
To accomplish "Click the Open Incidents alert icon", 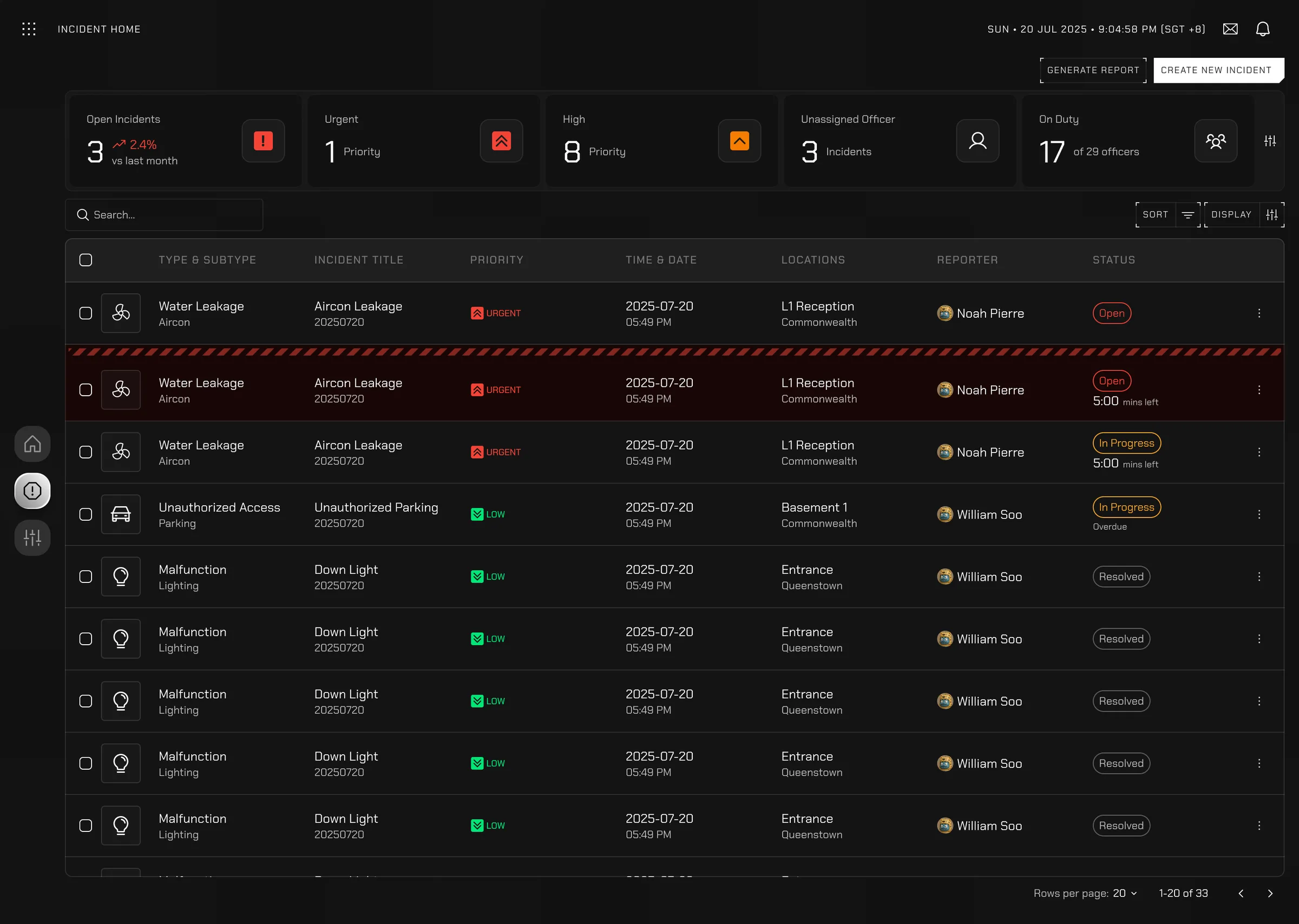I will pos(263,141).
